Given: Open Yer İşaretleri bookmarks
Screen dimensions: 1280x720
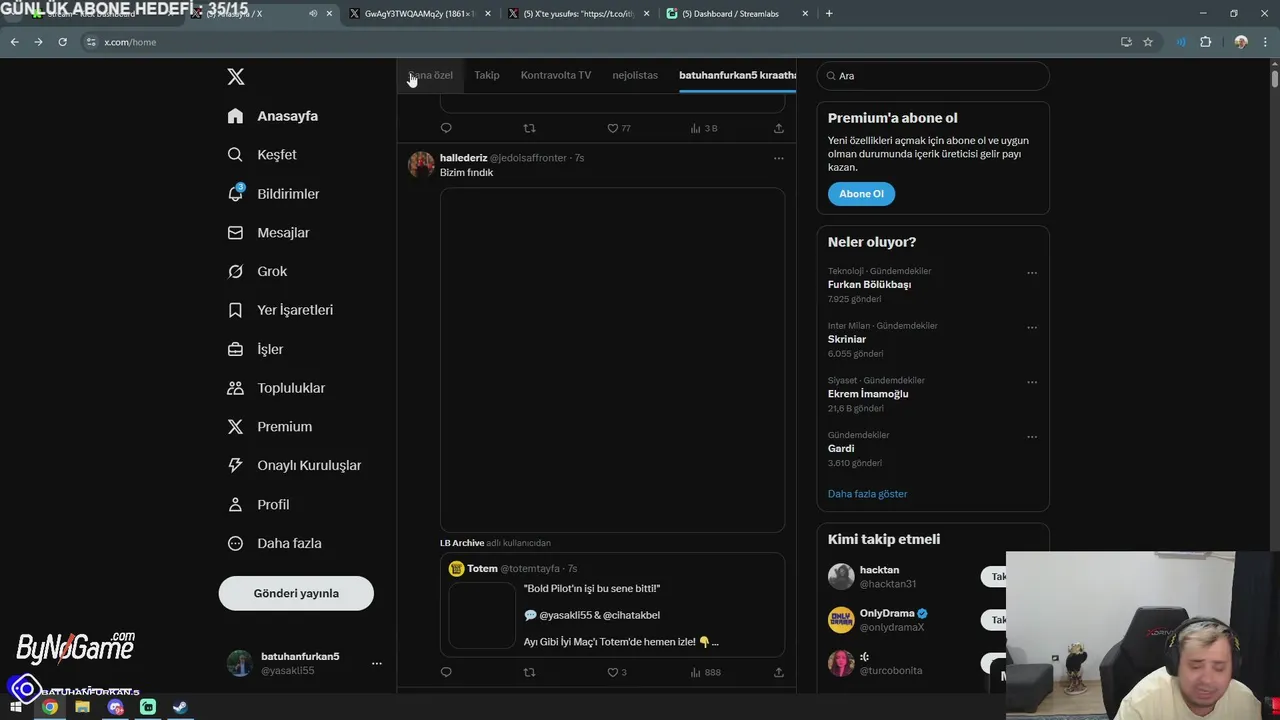Looking at the screenshot, I should point(280,310).
